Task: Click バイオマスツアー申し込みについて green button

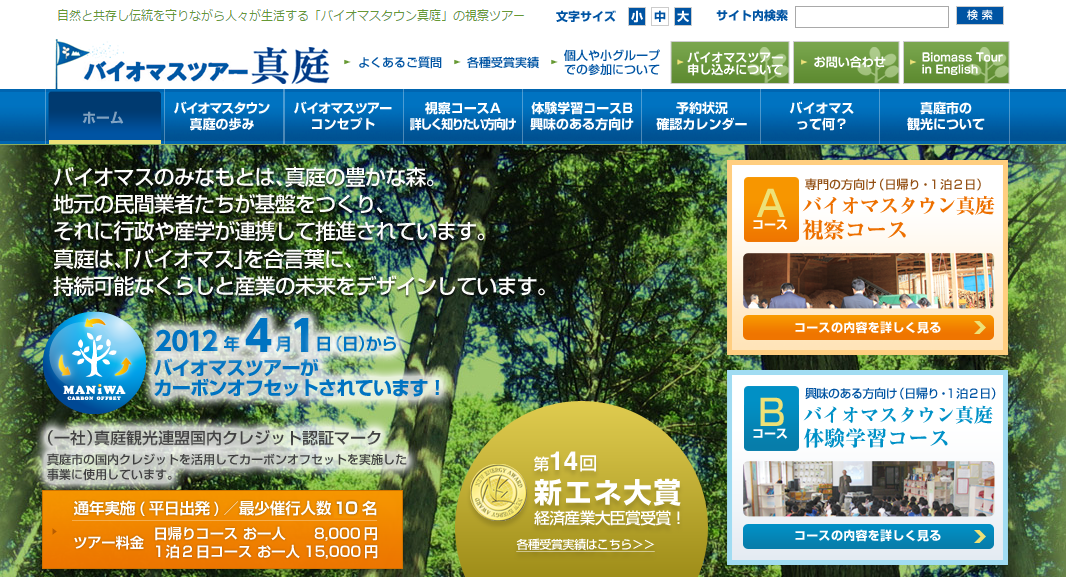Action: pos(730,63)
